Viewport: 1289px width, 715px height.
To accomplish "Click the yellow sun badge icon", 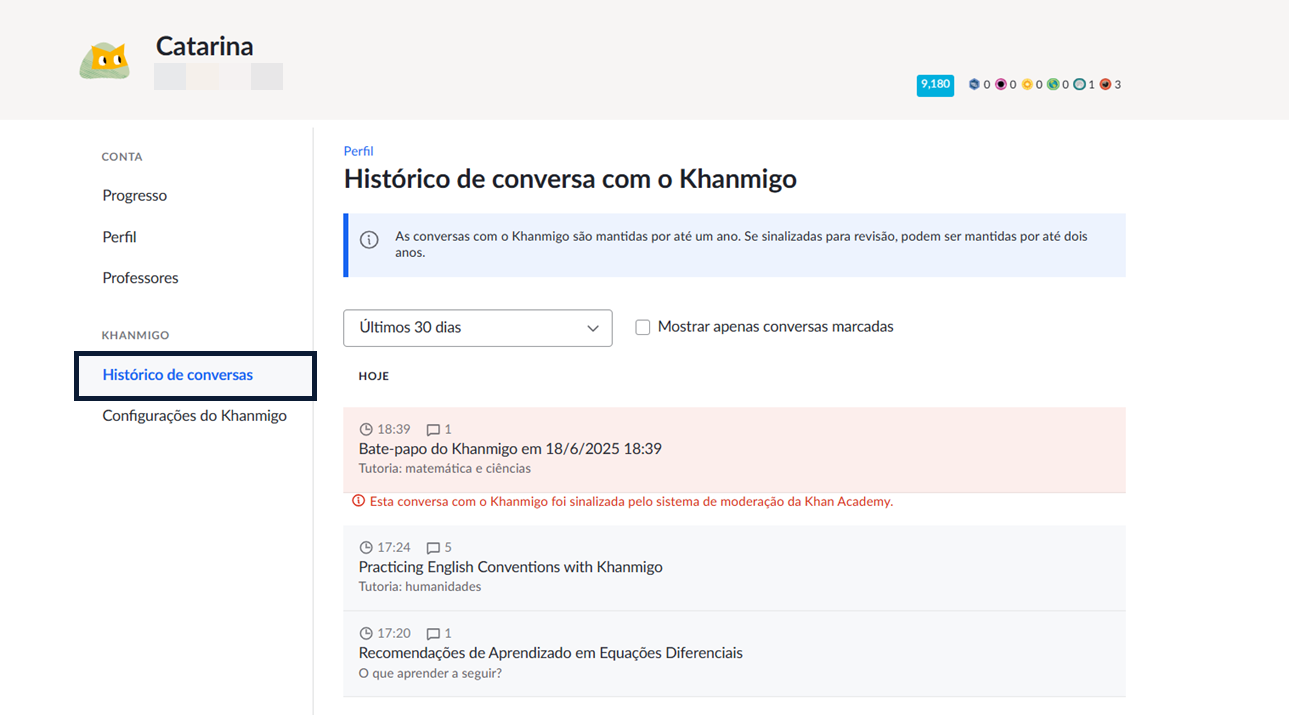I will click(1026, 85).
